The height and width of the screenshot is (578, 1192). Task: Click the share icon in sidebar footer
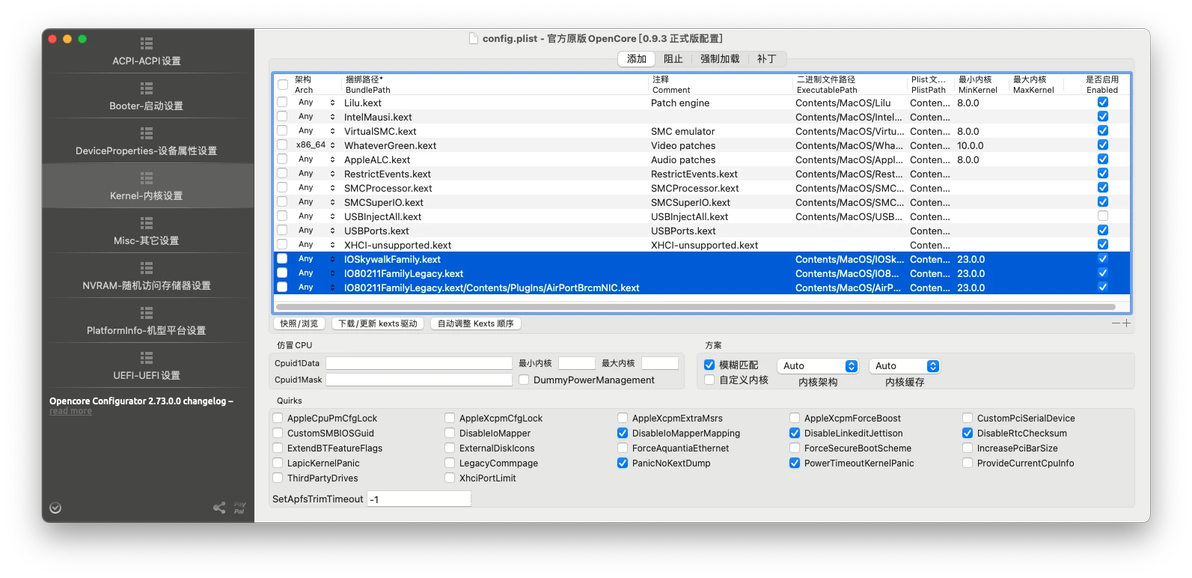pos(219,508)
